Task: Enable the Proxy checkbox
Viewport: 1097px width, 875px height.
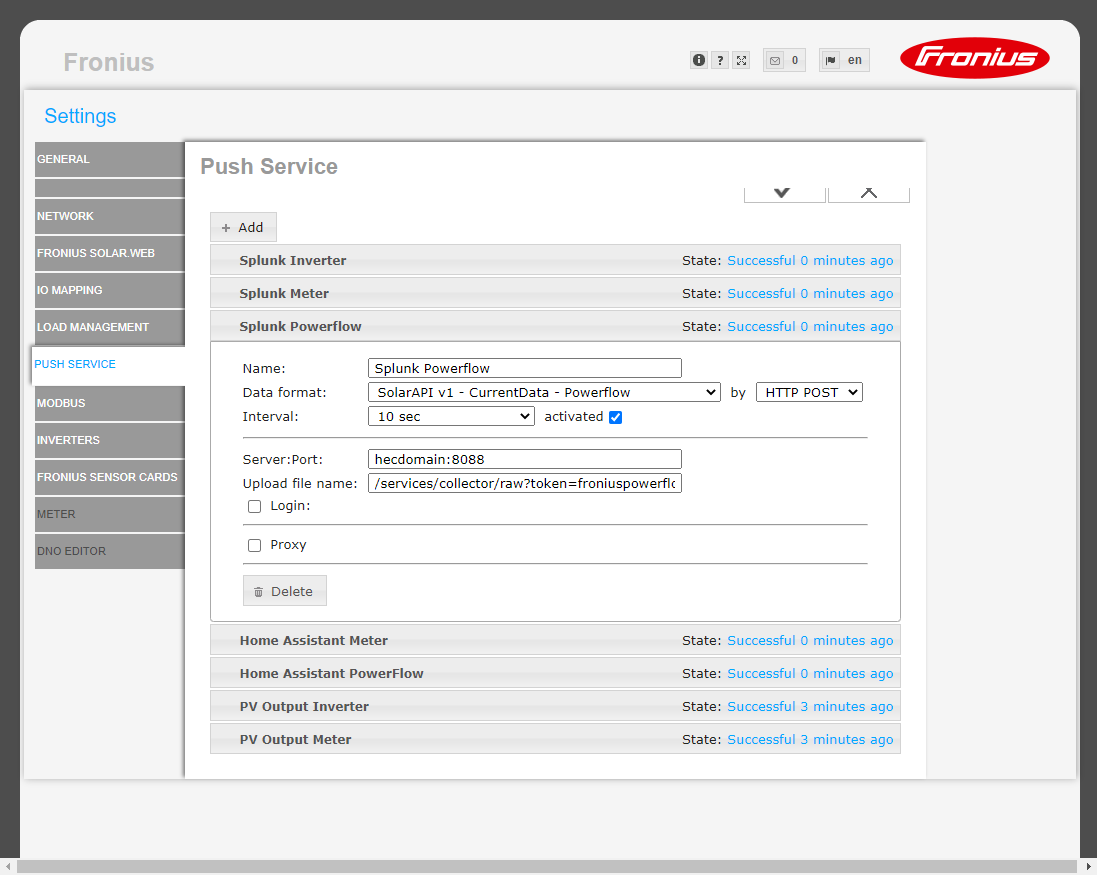Action: 255,546
